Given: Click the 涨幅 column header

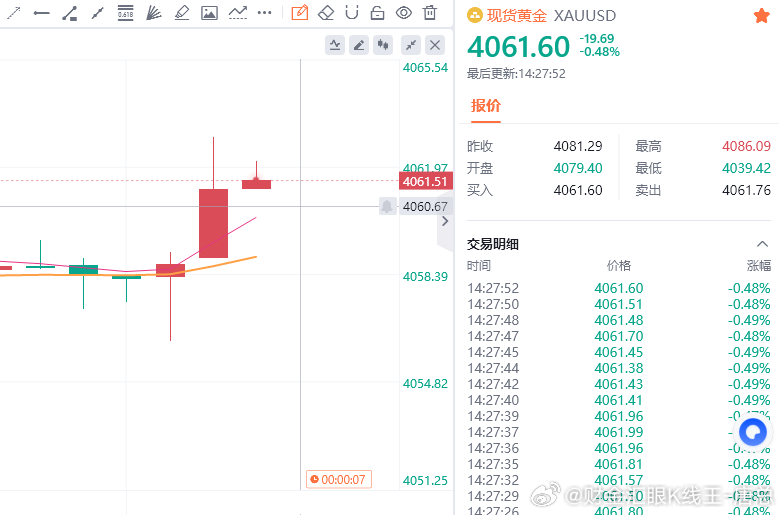Looking at the screenshot, I should 759,266.
